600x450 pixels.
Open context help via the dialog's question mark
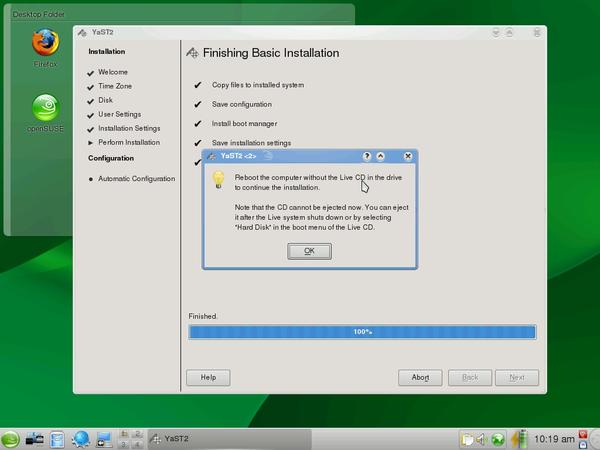(x=367, y=156)
